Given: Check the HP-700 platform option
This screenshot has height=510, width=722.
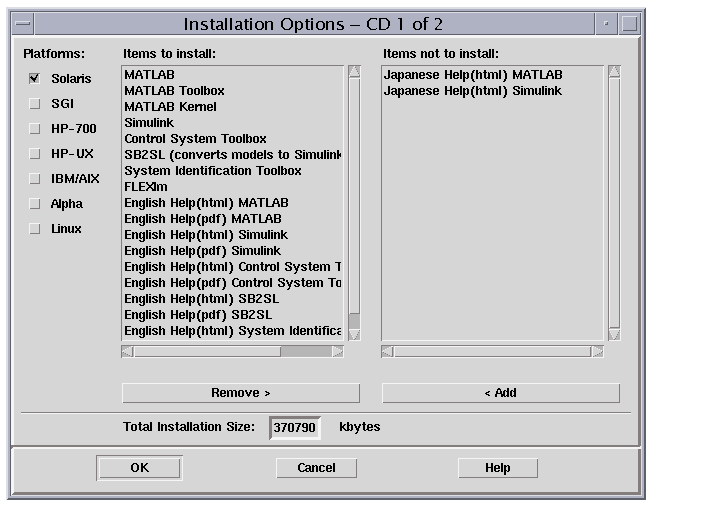Looking at the screenshot, I should coord(35,128).
